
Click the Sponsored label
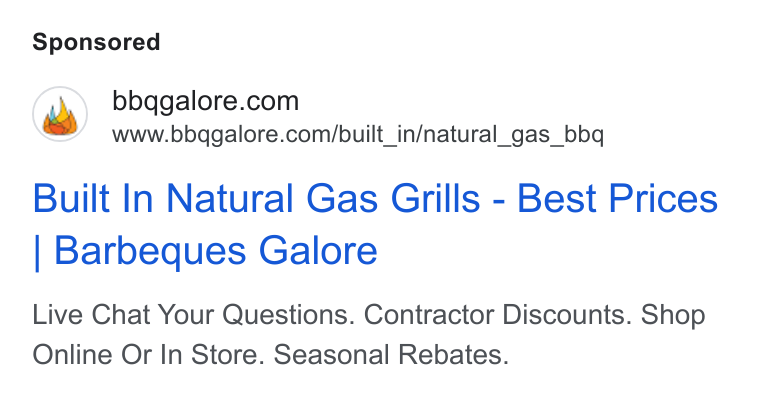(x=96, y=42)
